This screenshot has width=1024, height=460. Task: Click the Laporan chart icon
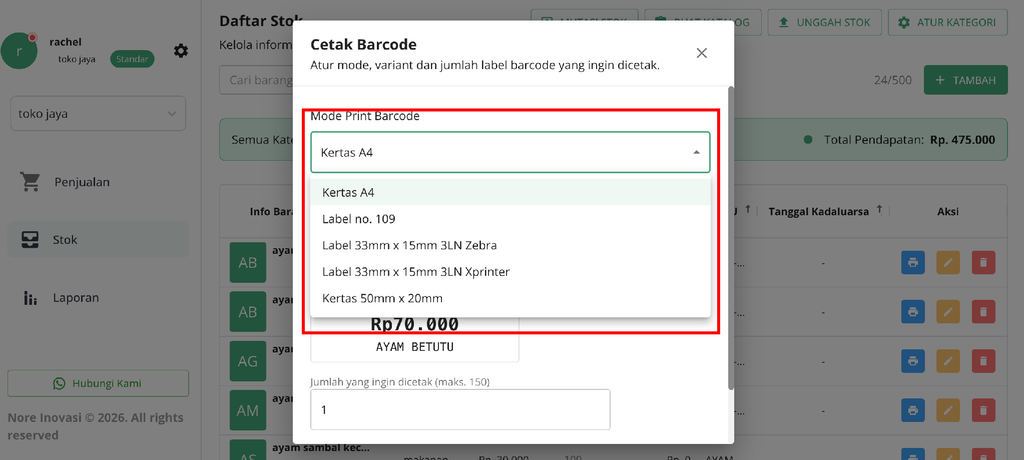tap(30, 298)
